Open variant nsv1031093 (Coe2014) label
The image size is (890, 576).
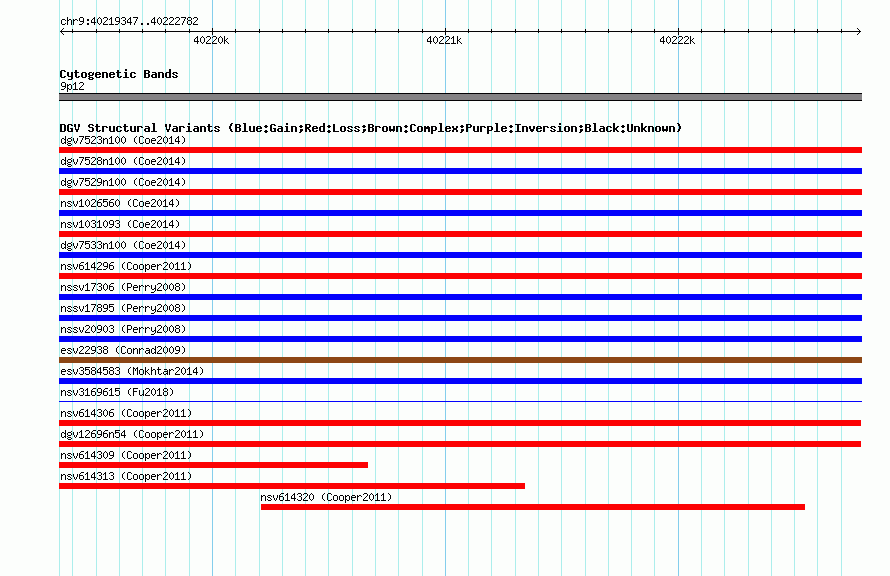point(120,224)
